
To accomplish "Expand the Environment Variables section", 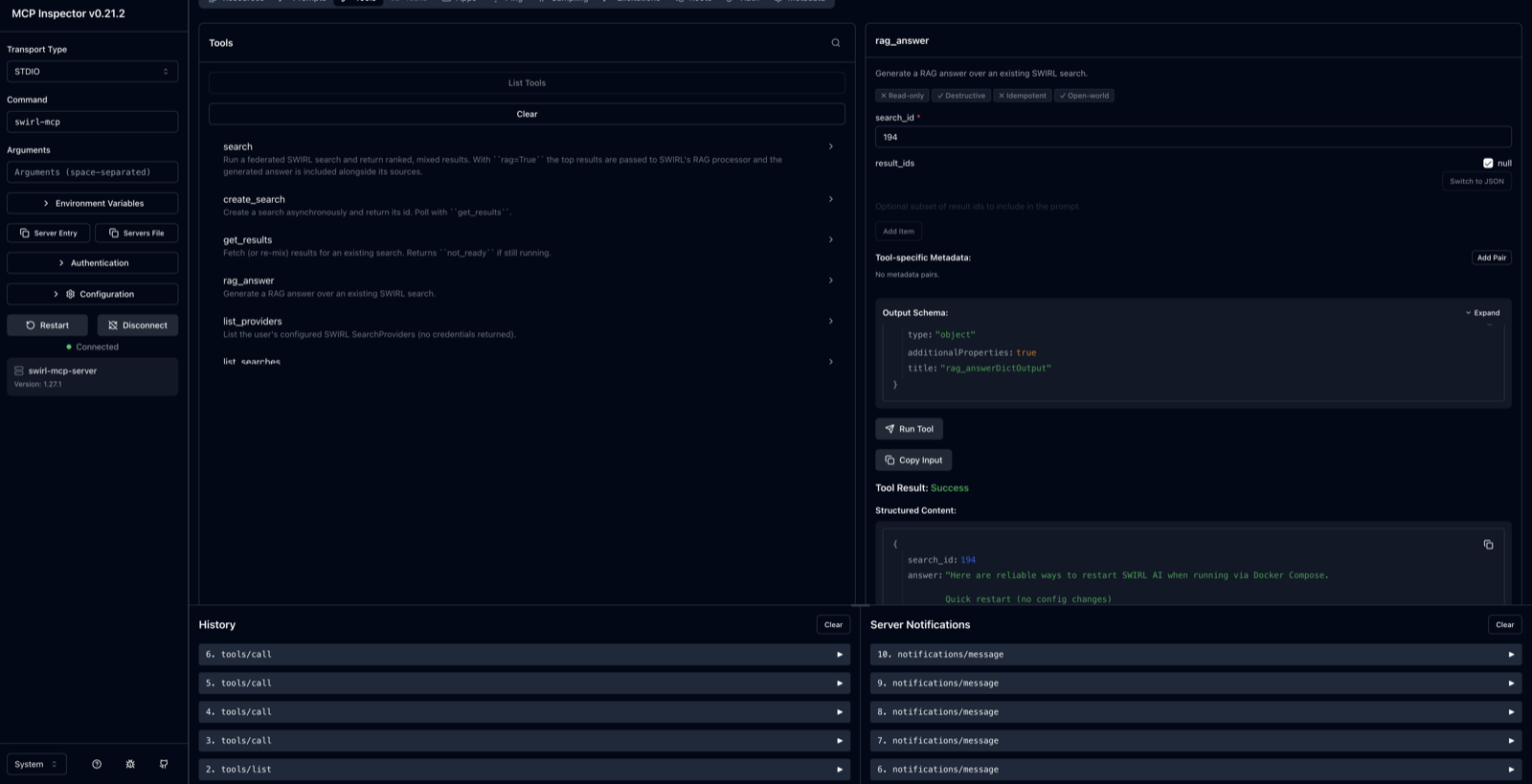I will (x=92, y=203).
